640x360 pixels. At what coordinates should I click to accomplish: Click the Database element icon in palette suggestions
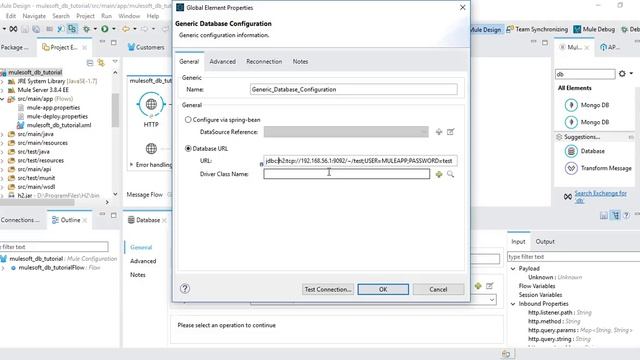(x=571, y=151)
